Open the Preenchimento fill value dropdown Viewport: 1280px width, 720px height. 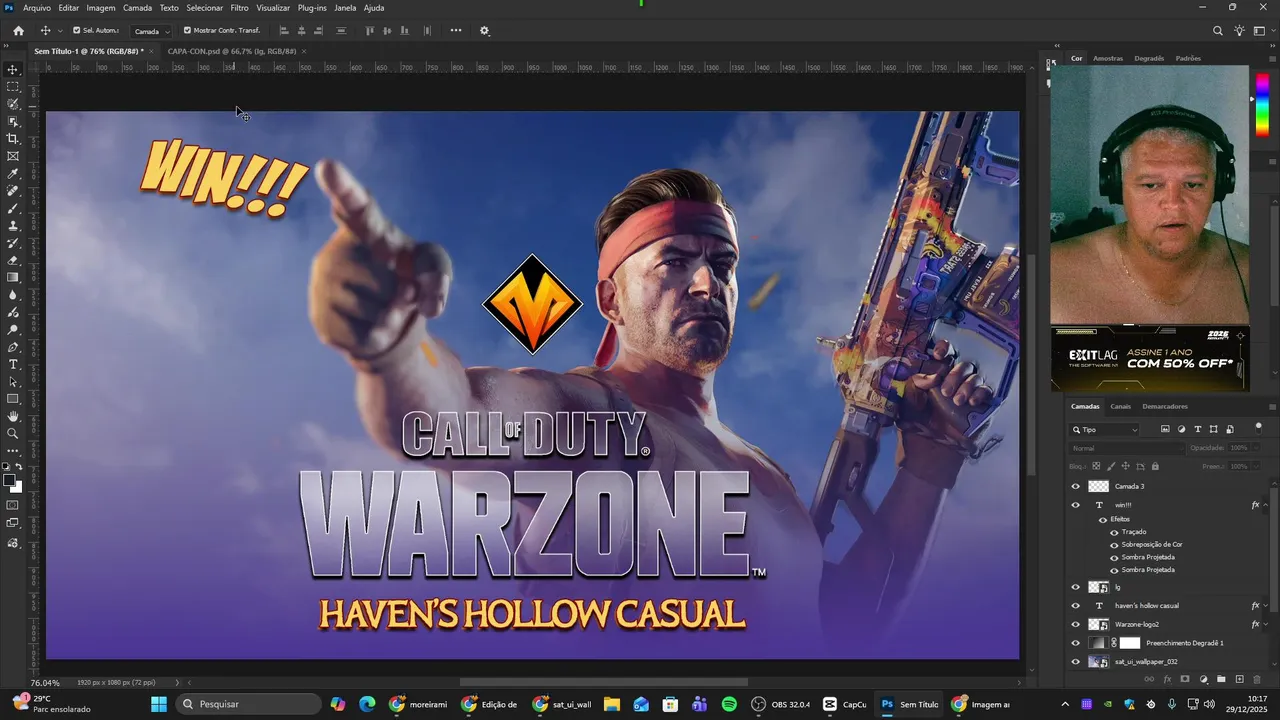pyautogui.click(x=1257, y=466)
